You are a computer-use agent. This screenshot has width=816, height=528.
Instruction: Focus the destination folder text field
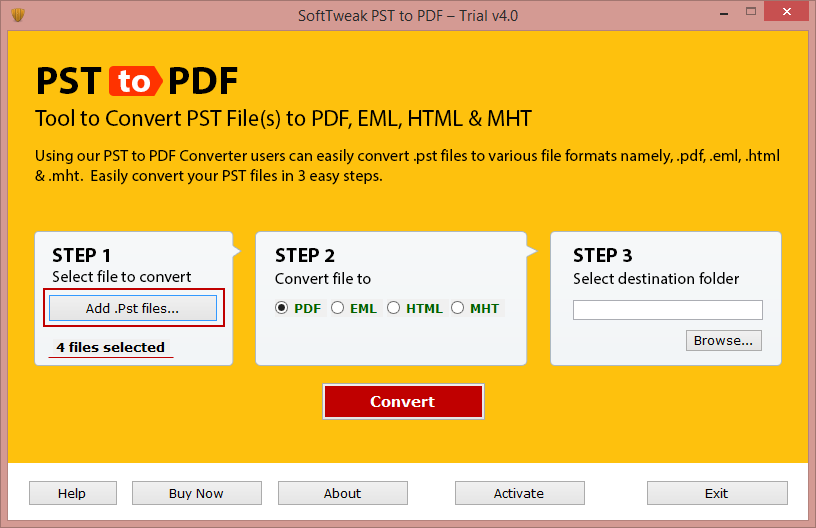click(x=667, y=310)
